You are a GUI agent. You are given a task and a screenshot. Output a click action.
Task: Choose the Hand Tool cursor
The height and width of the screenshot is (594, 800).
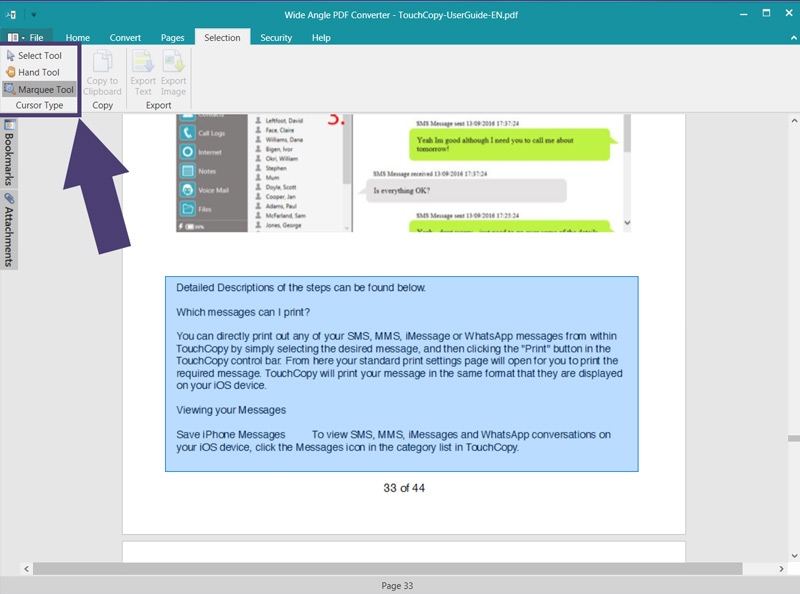(x=33, y=72)
